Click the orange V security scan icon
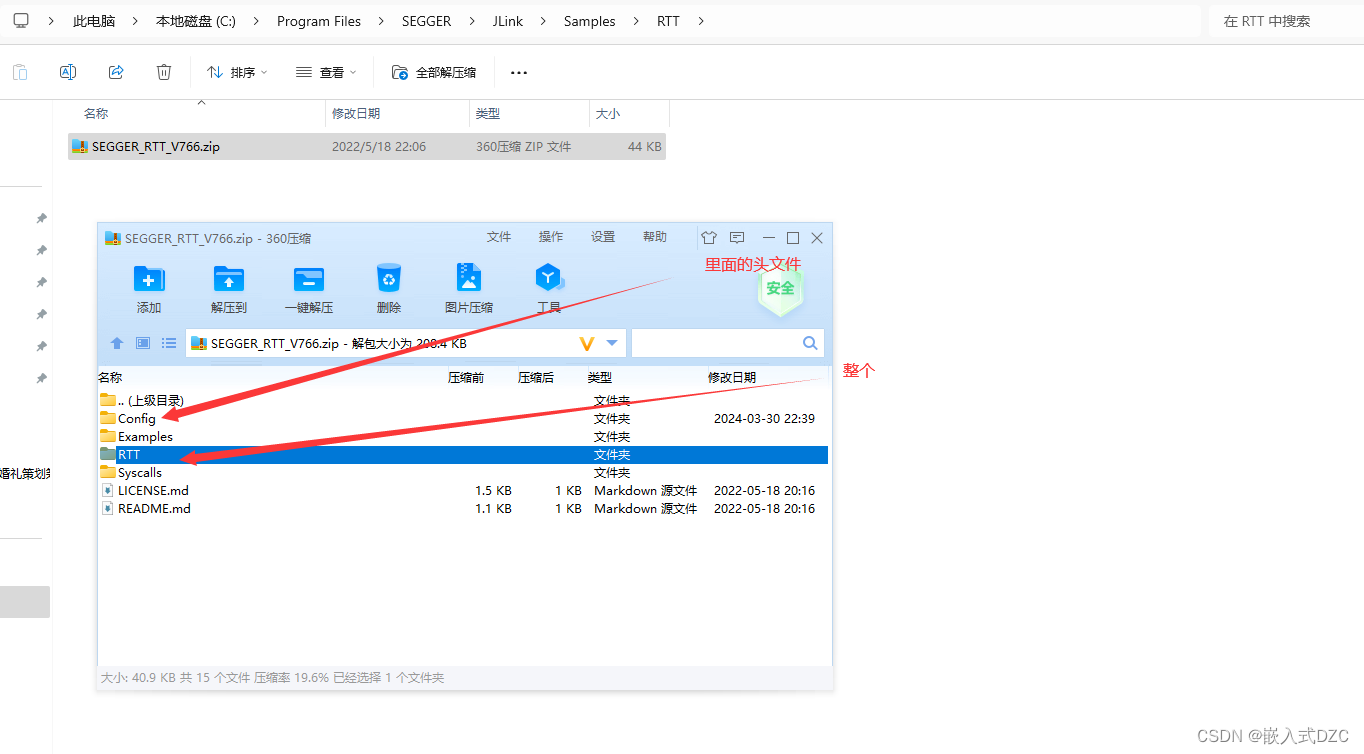This screenshot has height=754, width=1364. tap(587, 343)
